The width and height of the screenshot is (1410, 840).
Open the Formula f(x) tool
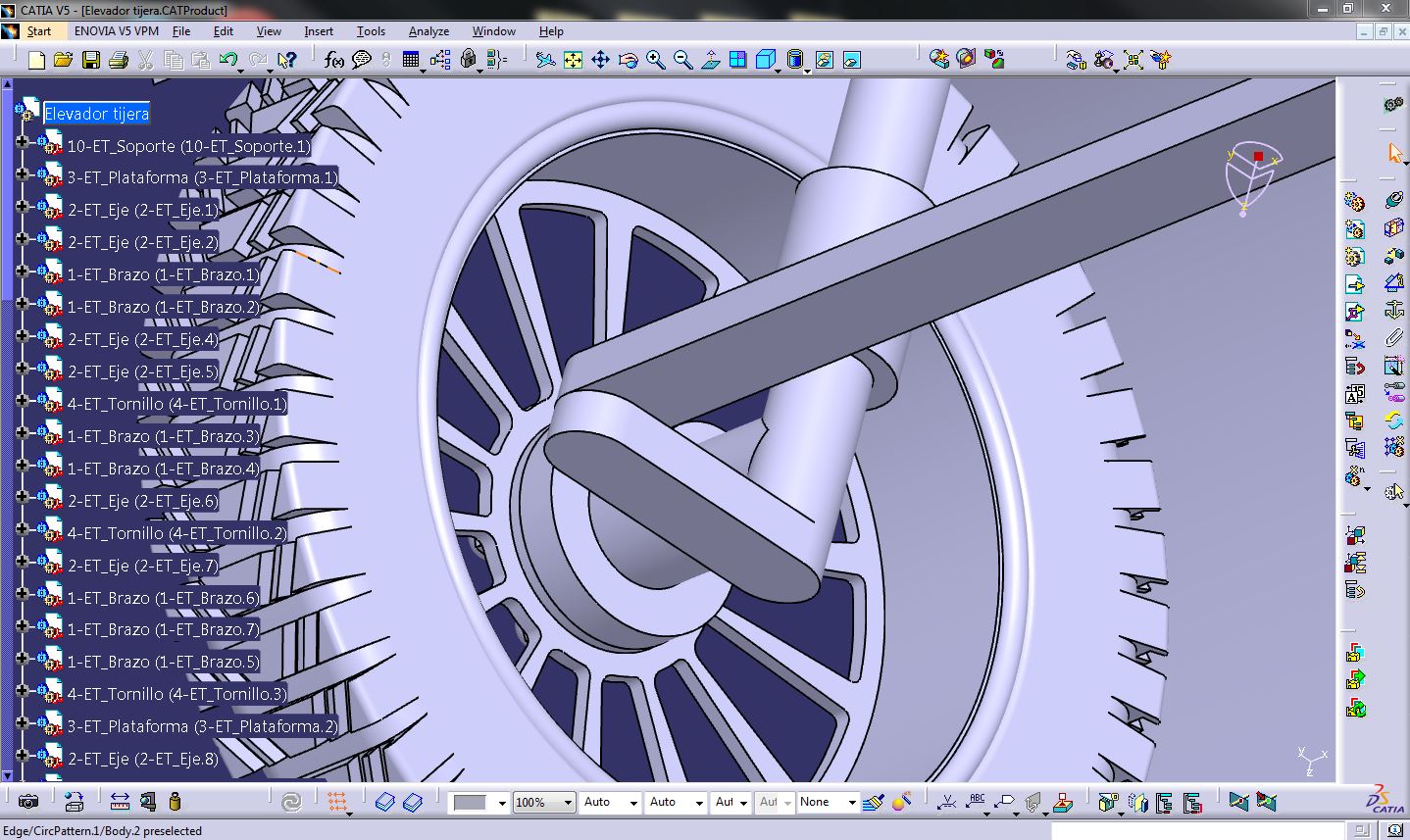(334, 60)
